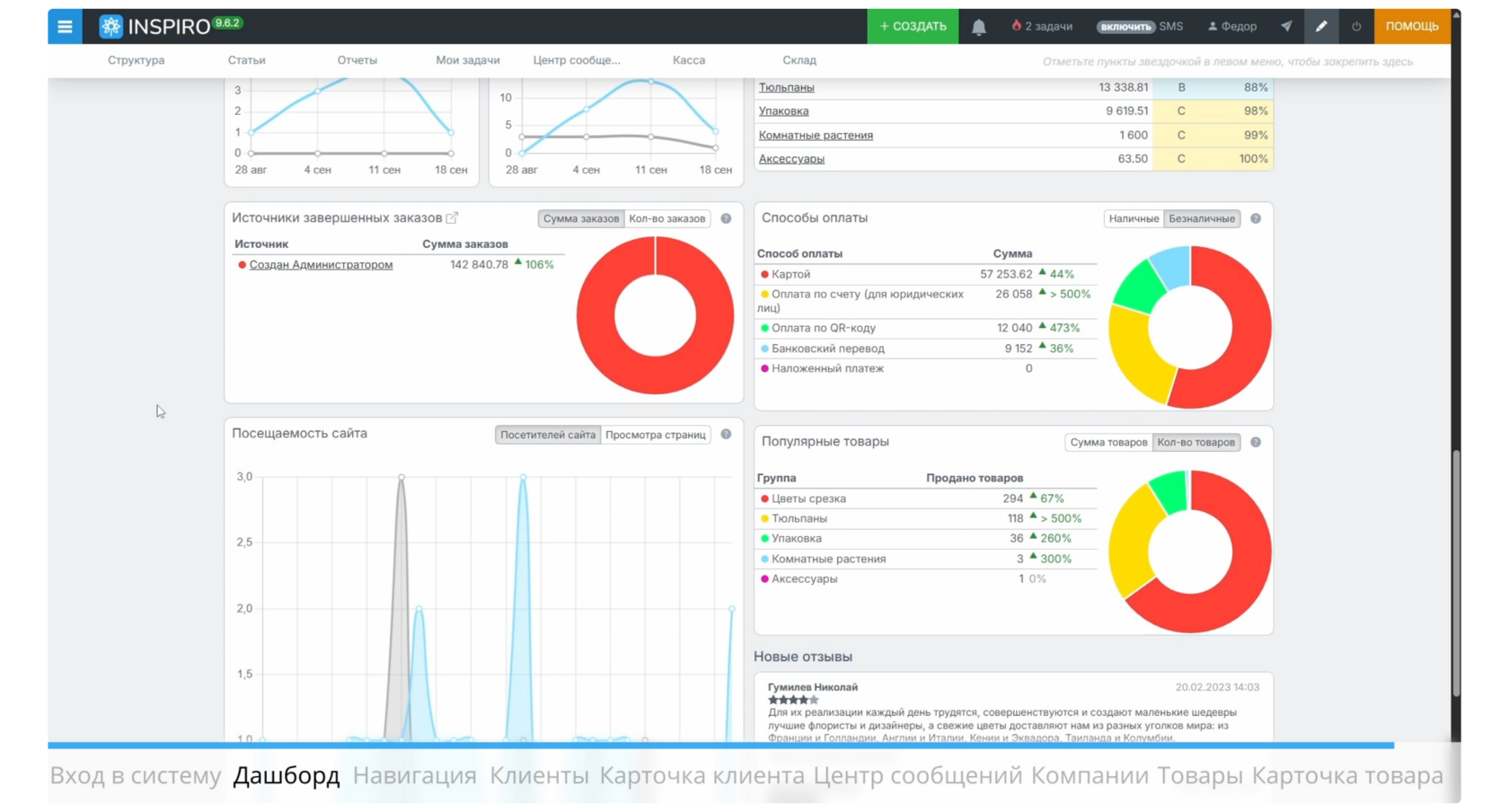Click the green СОЗДАТЬ button
Image resolution: width=1509 pixels, height=812 pixels.
(913, 26)
